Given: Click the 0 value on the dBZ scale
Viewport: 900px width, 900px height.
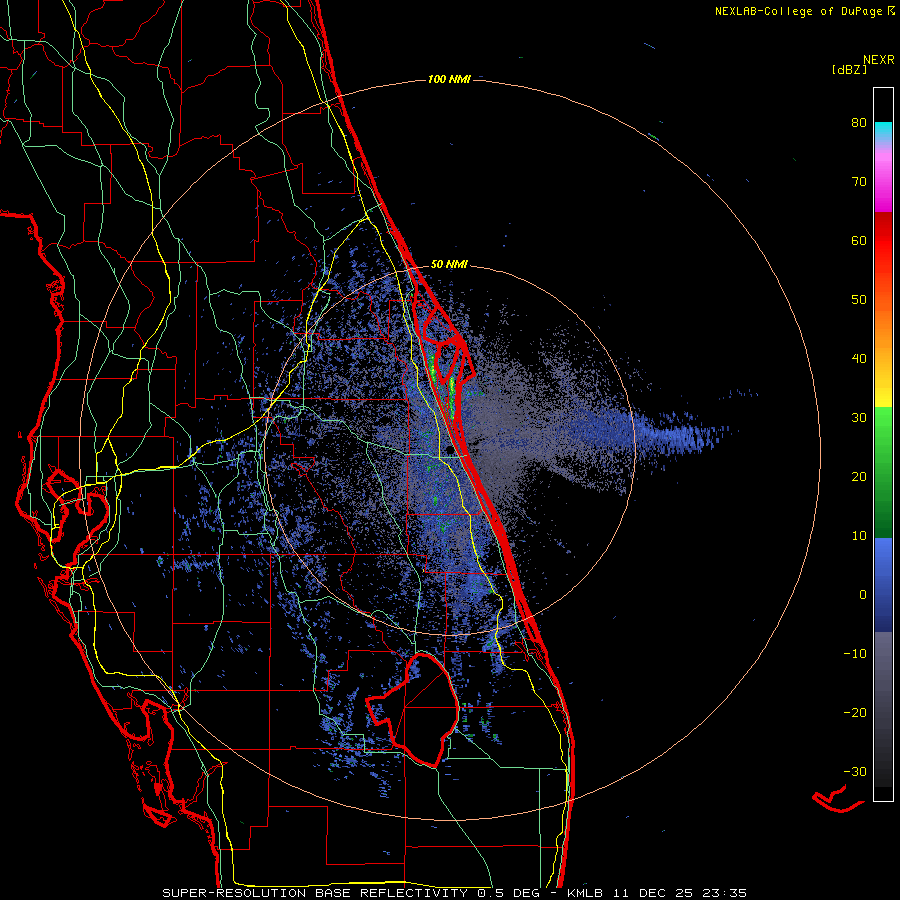Looking at the screenshot, I should tap(863, 595).
